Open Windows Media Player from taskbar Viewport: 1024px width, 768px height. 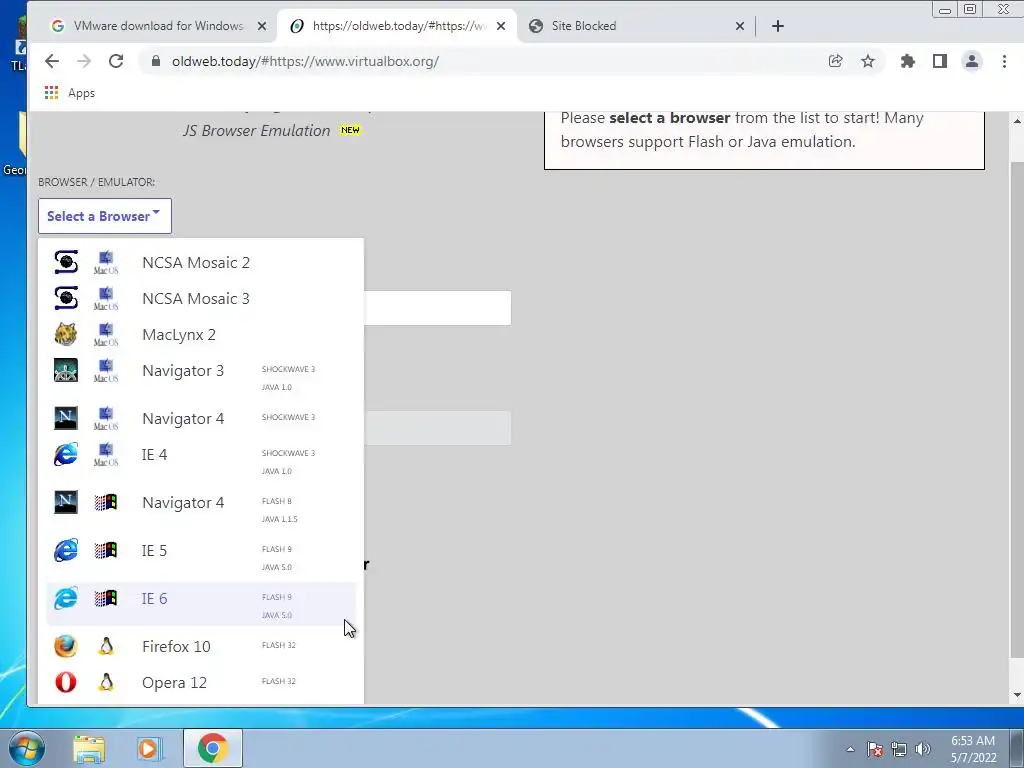pyautogui.click(x=149, y=748)
